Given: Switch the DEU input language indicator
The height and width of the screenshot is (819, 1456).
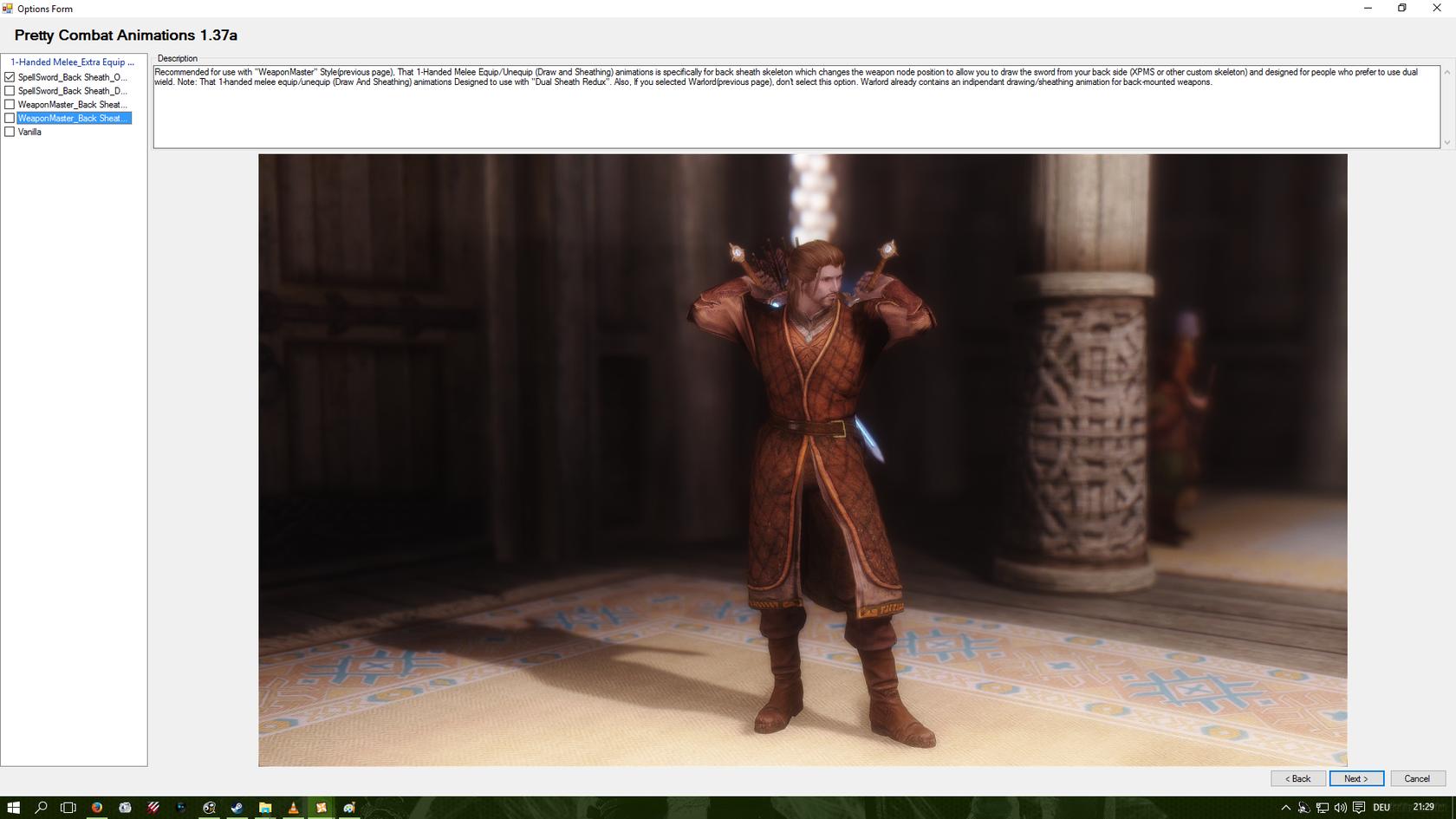Looking at the screenshot, I should coord(1381,808).
